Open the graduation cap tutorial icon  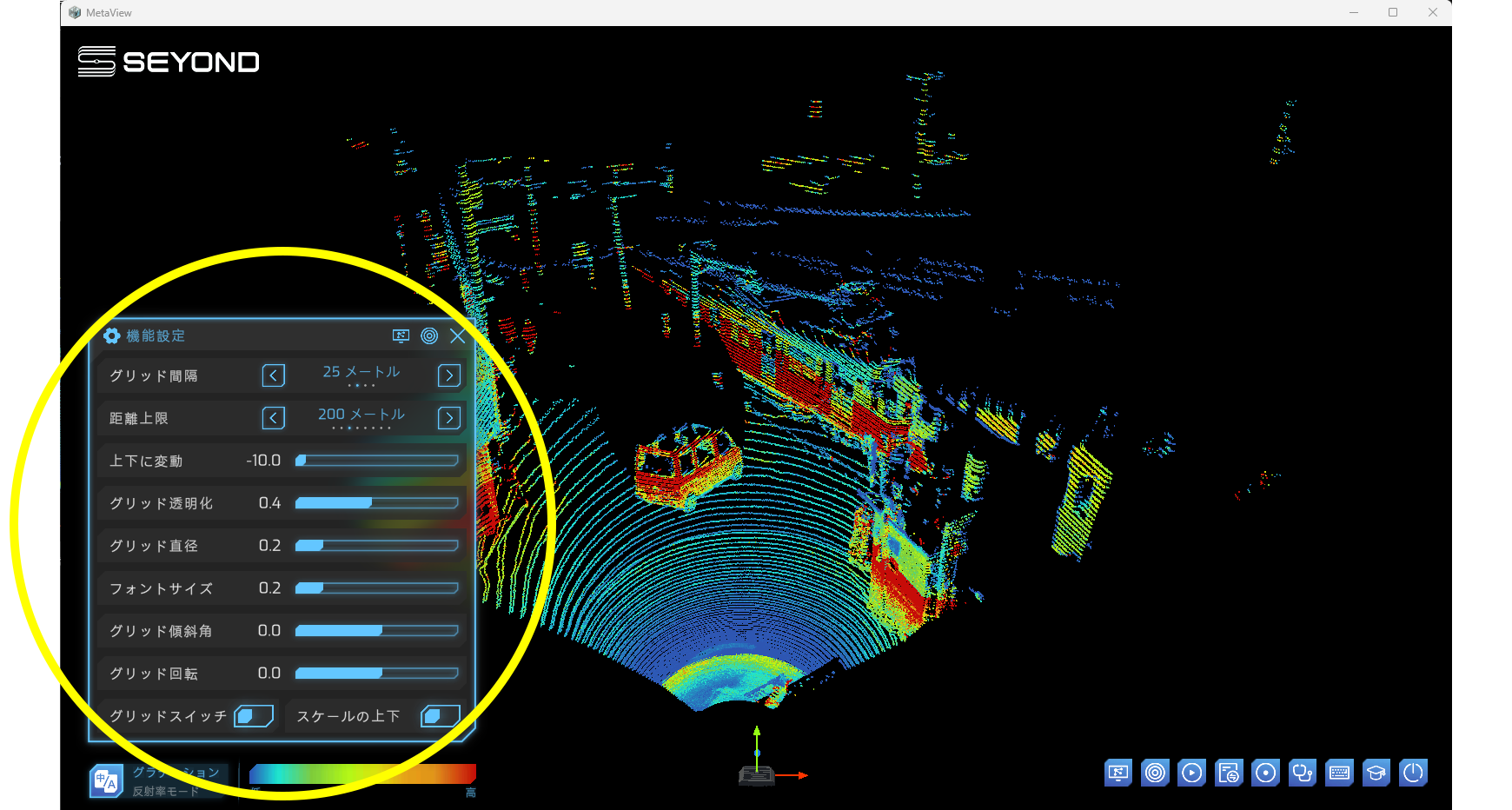coord(1376,773)
